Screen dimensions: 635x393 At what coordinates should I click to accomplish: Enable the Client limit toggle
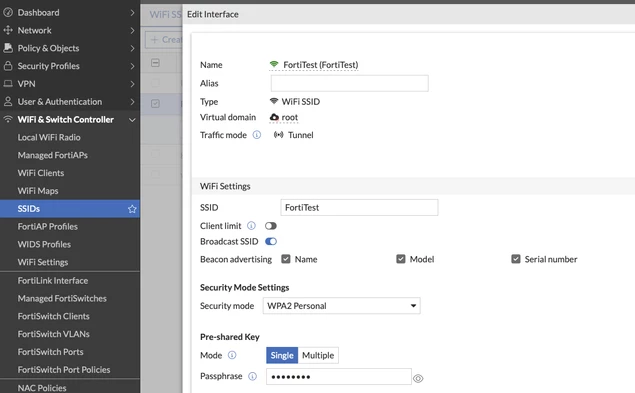tap(271, 226)
